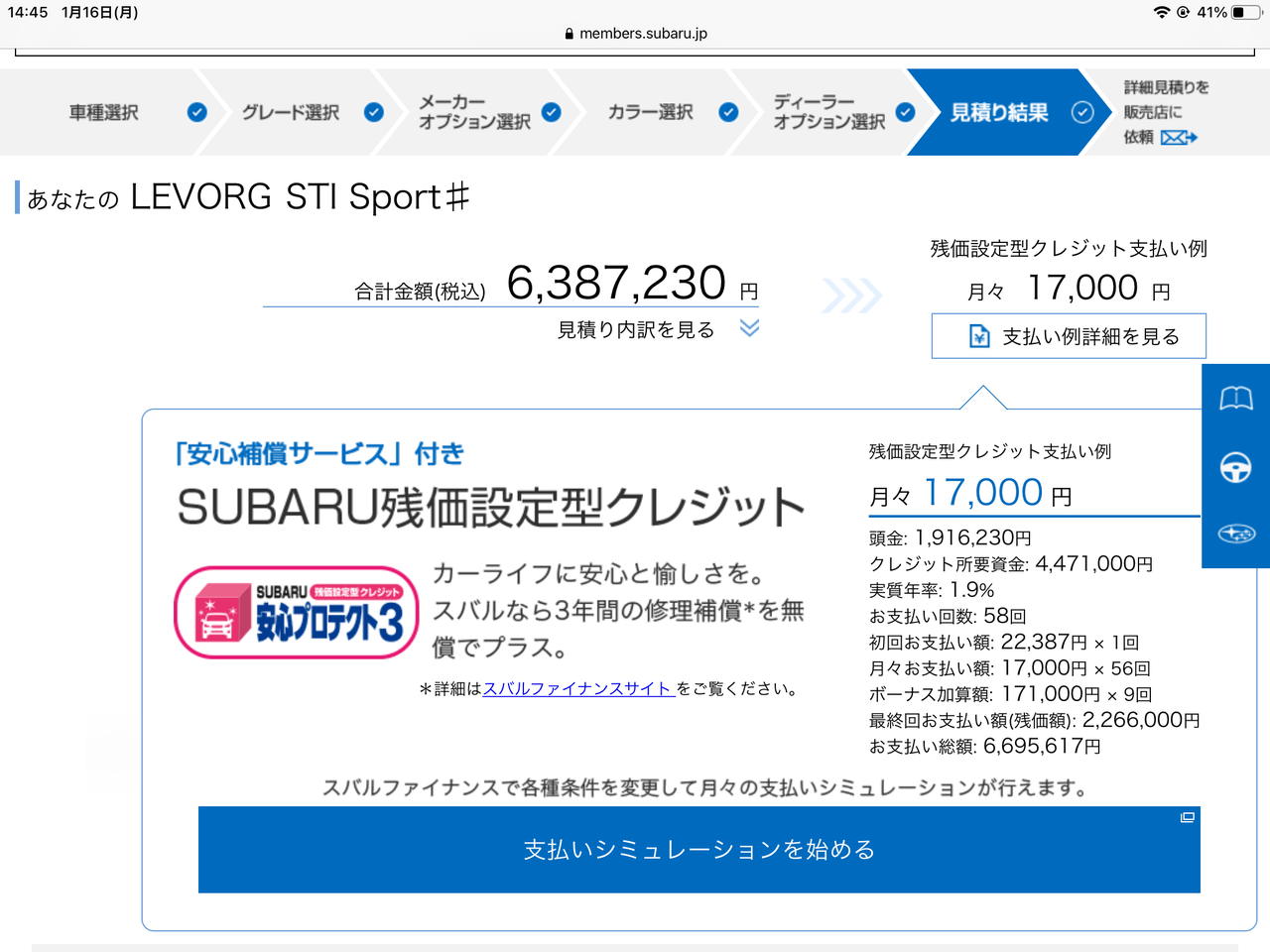The image size is (1270, 952).
Task: Tap 初回お支払い額: 22,387円 line
Action: click(x=1003, y=642)
